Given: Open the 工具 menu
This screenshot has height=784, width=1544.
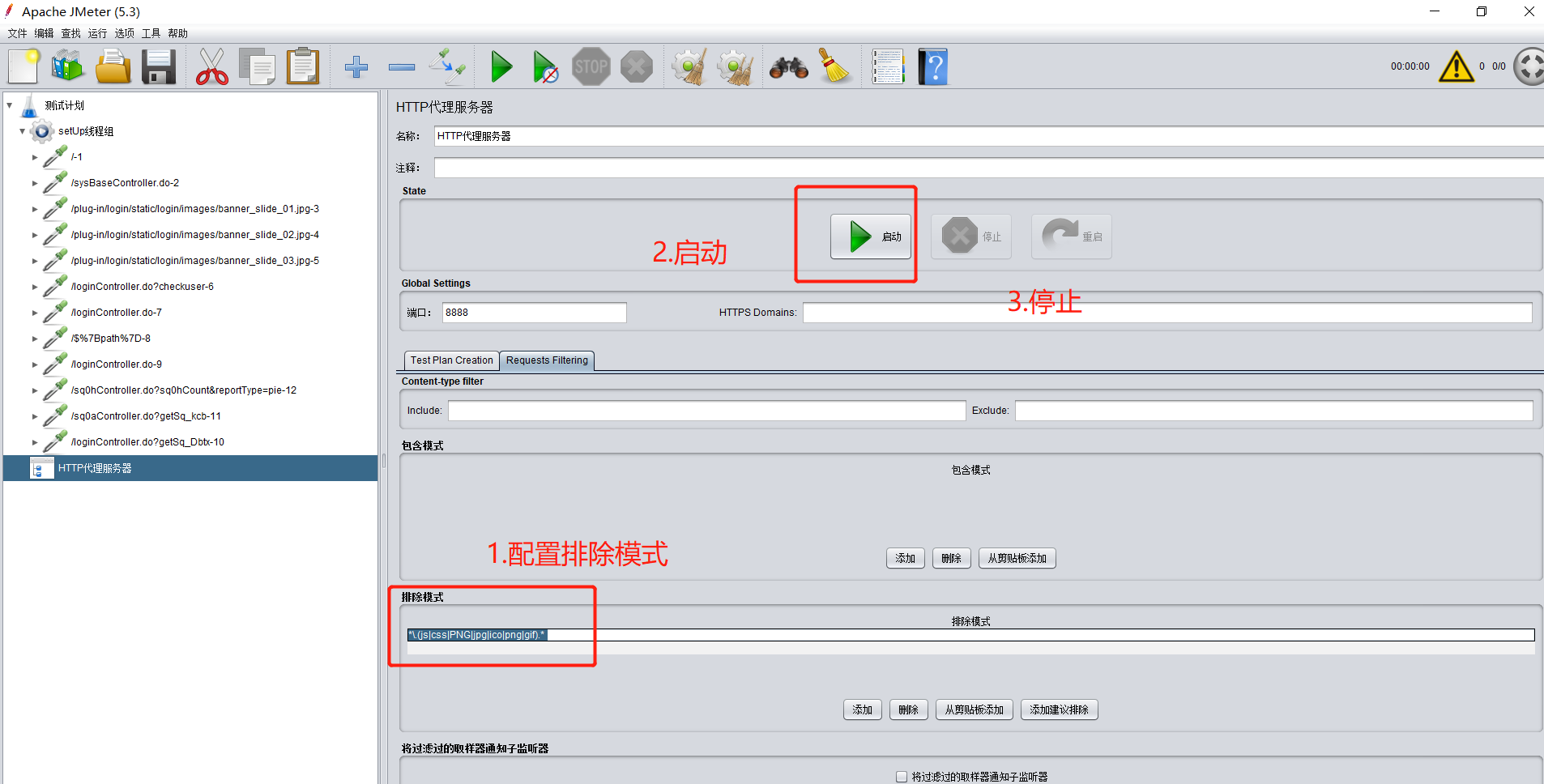Looking at the screenshot, I should coord(151,33).
